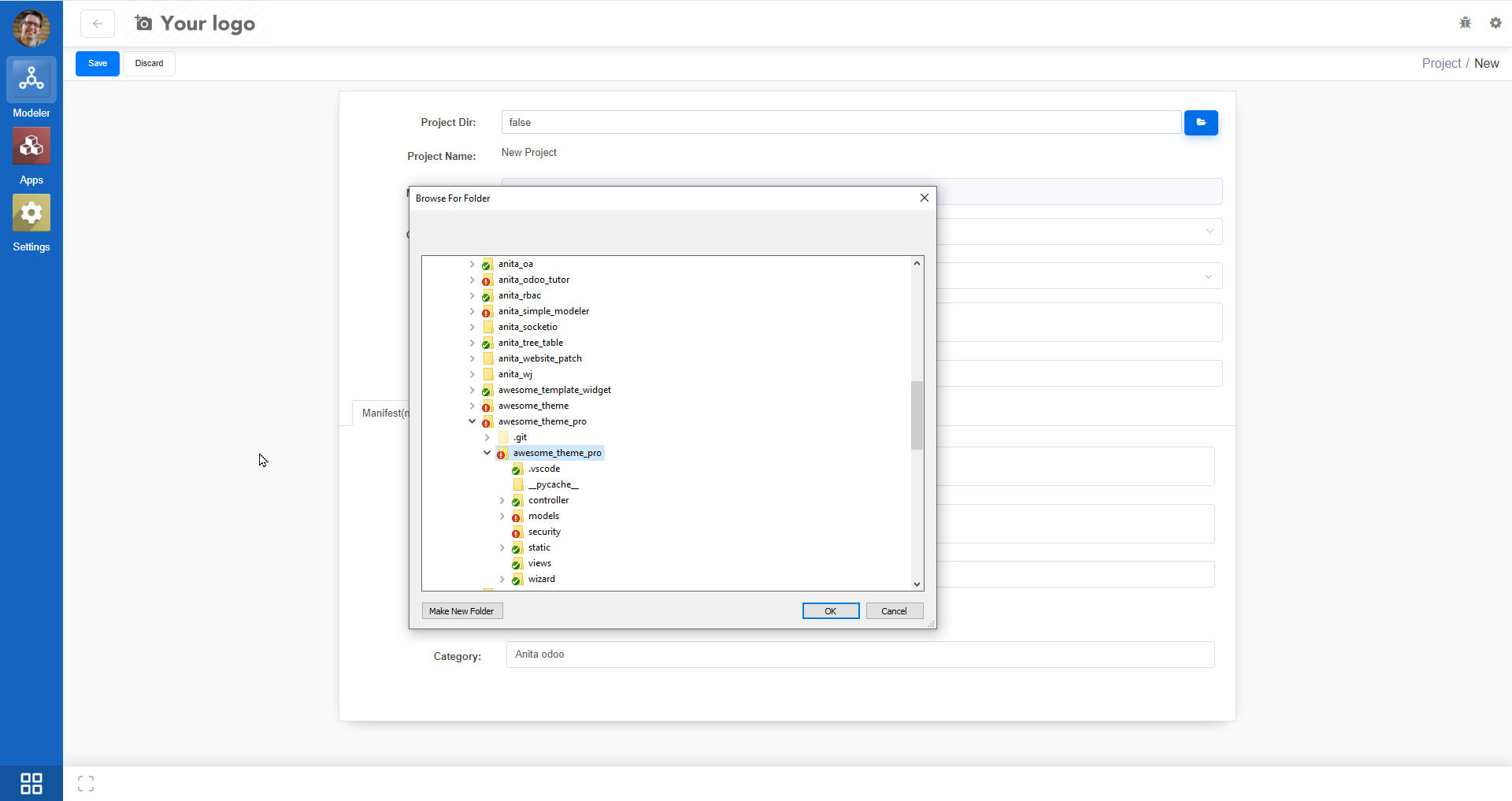Open the Modeler app icon
Image resolution: width=1512 pixels, height=801 pixels.
click(x=31, y=80)
